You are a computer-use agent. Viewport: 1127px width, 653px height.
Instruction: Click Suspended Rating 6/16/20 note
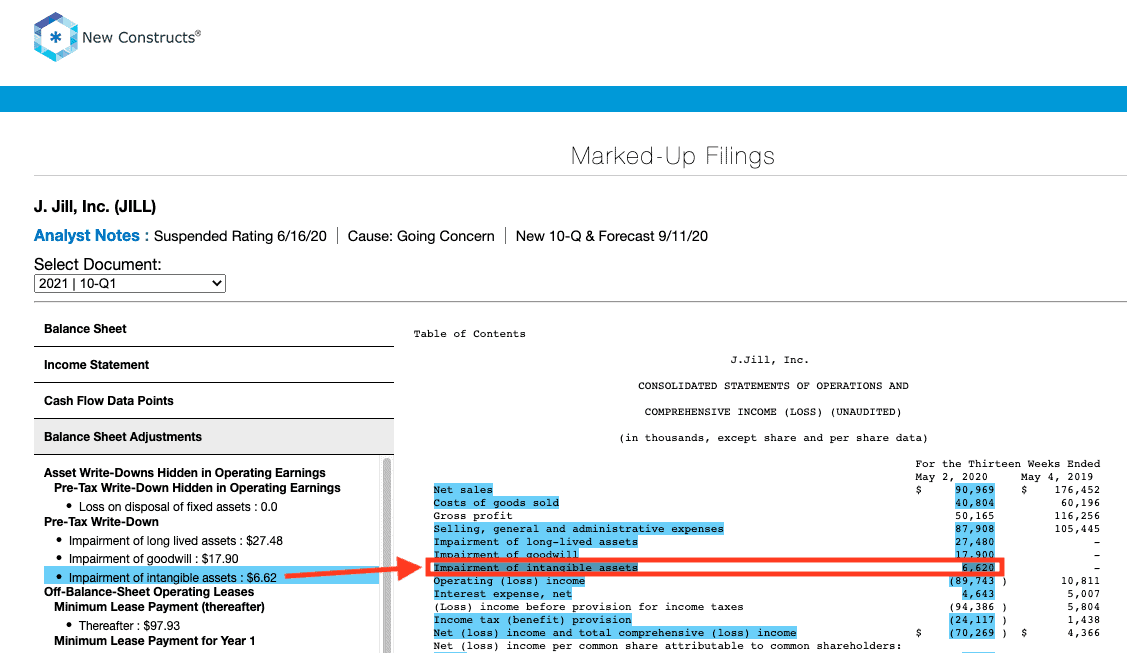pos(240,236)
